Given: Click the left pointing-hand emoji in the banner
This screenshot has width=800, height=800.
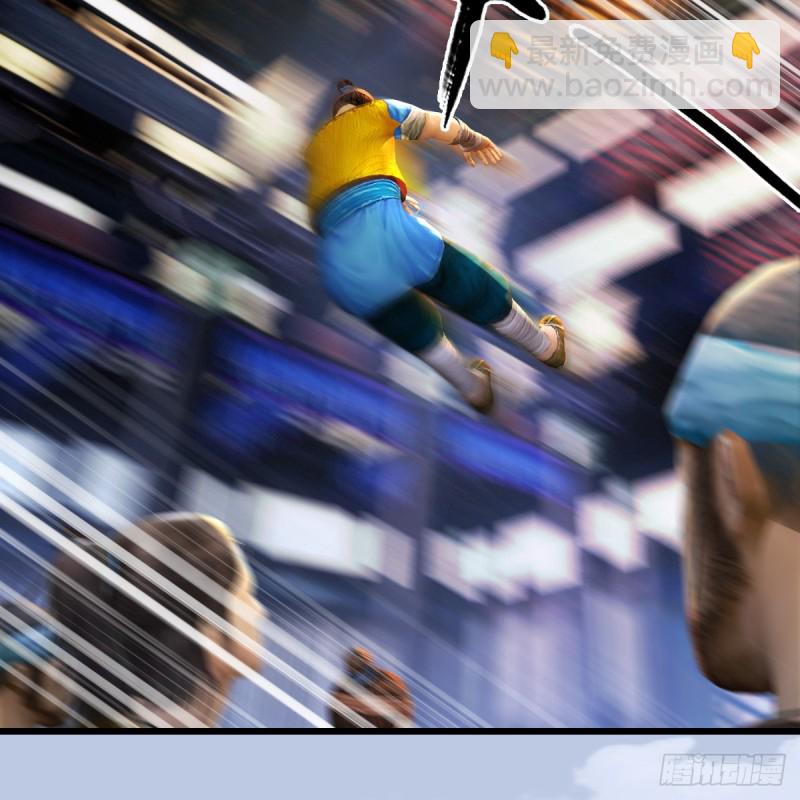Looking at the screenshot, I should pos(503,50).
